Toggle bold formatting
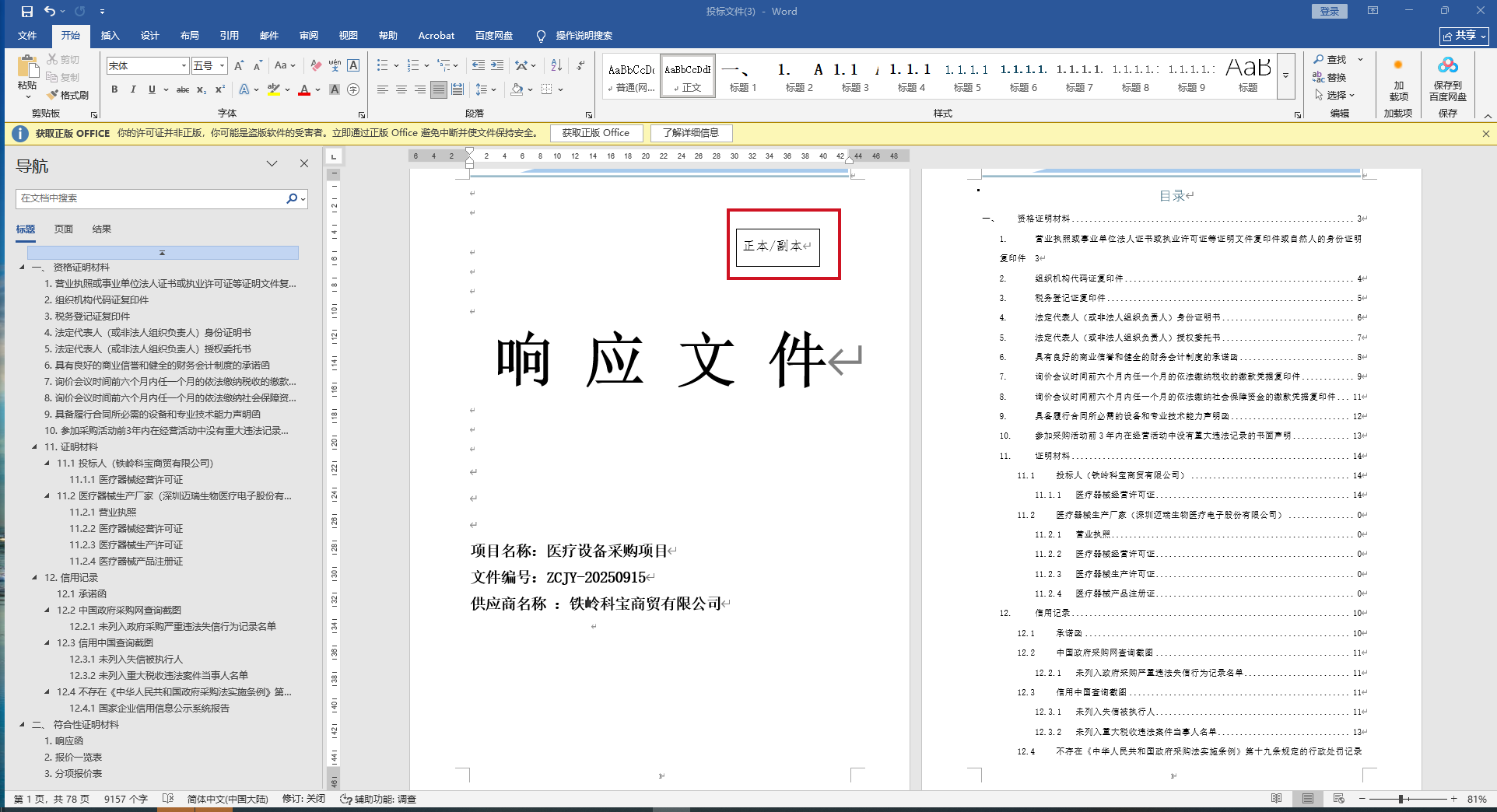The image size is (1497, 812). tap(114, 89)
